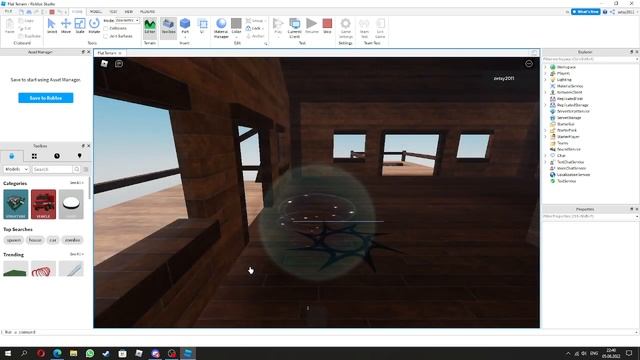Expand ReplicatedStorage in Explorer
The image size is (640, 360).
[546, 105]
